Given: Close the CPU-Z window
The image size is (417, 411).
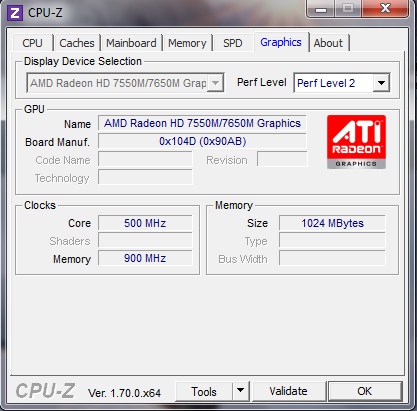Looking at the screenshot, I should pyautogui.click(x=385, y=9).
